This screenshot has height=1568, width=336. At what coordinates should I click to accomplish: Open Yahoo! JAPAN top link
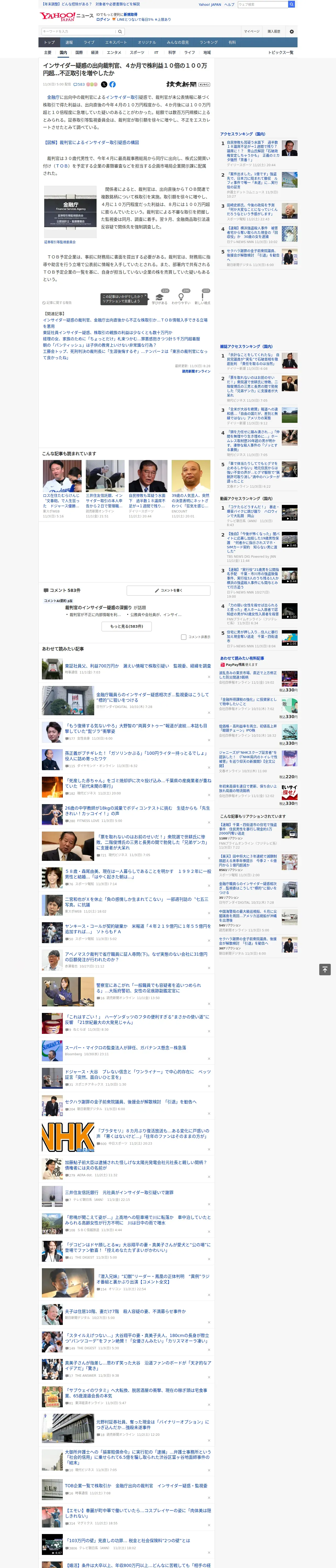pos(210,4)
